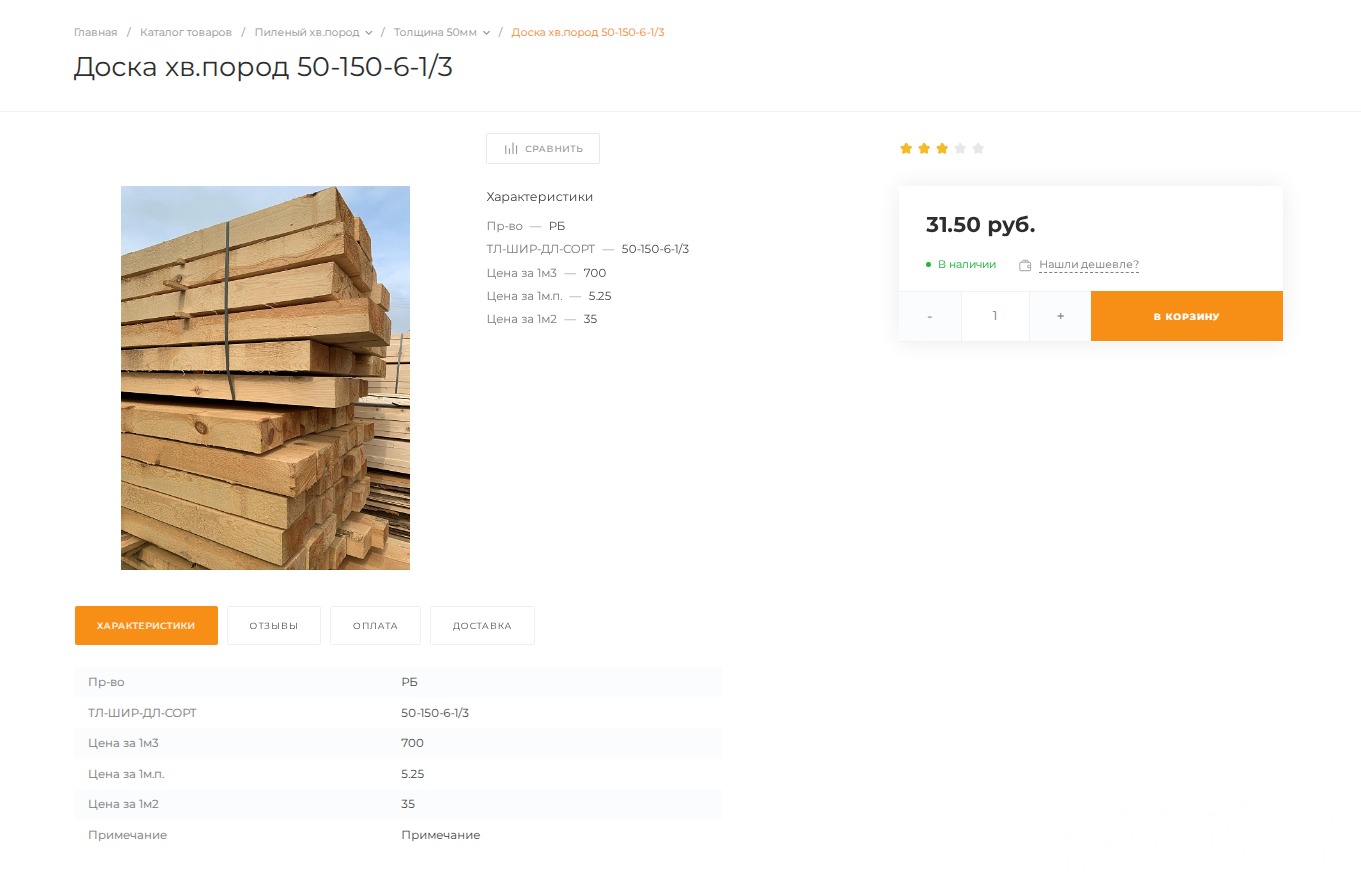The image size is (1361, 872).
Task: Go to 'Главная' breadcrumb link
Action: (x=95, y=33)
